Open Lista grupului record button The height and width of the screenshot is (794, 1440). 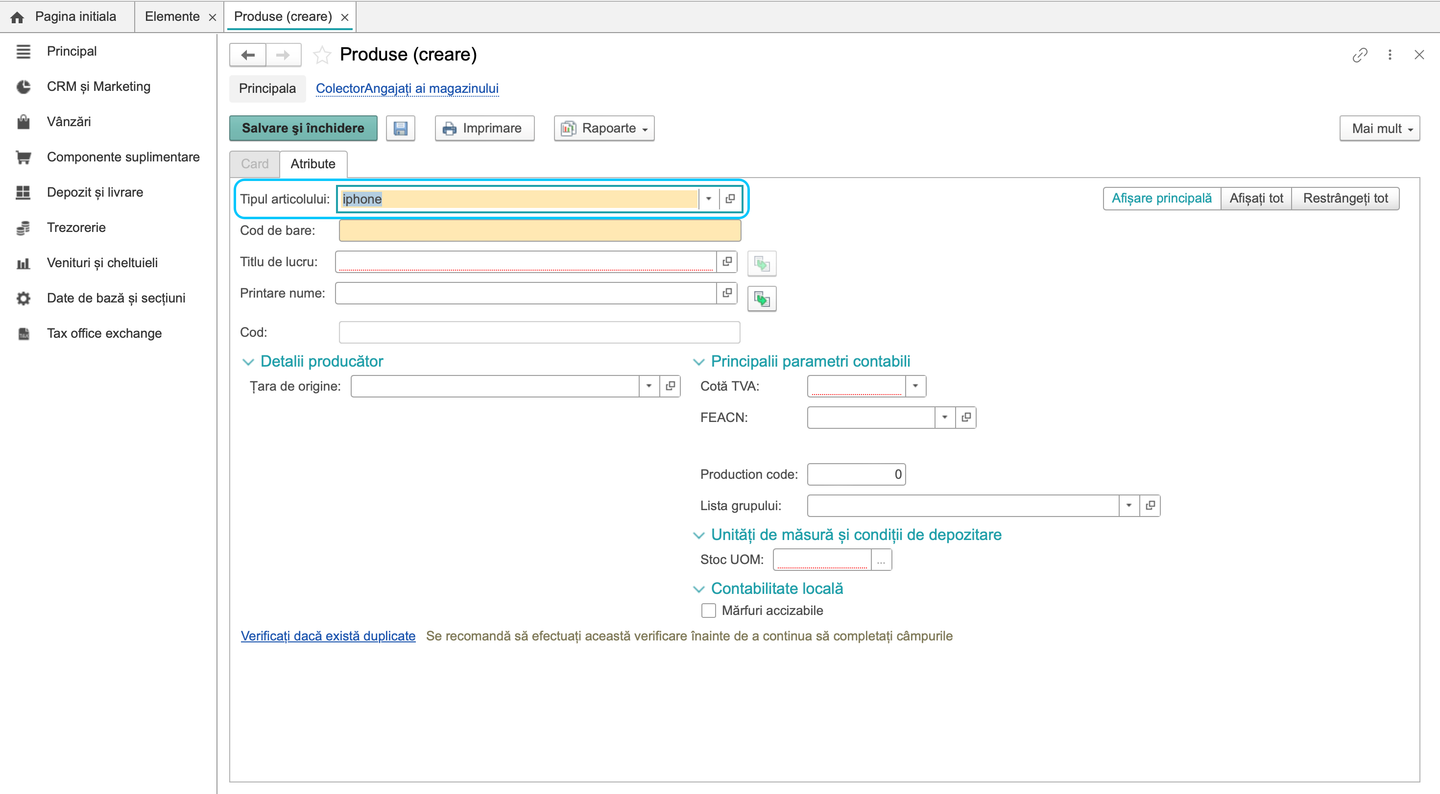(x=1150, y=506)
